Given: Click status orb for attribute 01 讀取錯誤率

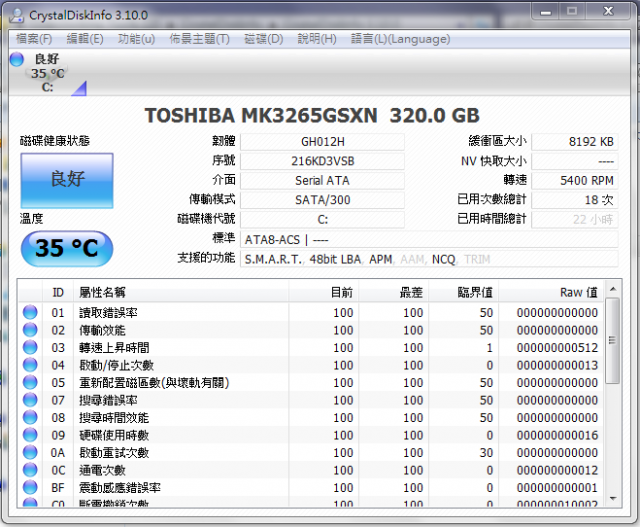Looking at the screenshot, I should click(x=30, y=312).
